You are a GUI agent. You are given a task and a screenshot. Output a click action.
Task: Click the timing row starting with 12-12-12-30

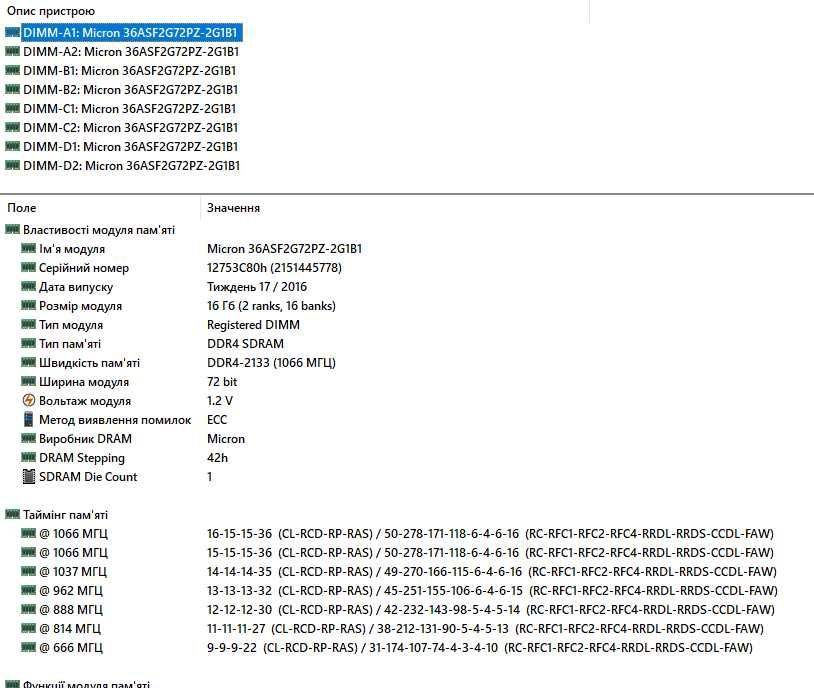[491, 609]
